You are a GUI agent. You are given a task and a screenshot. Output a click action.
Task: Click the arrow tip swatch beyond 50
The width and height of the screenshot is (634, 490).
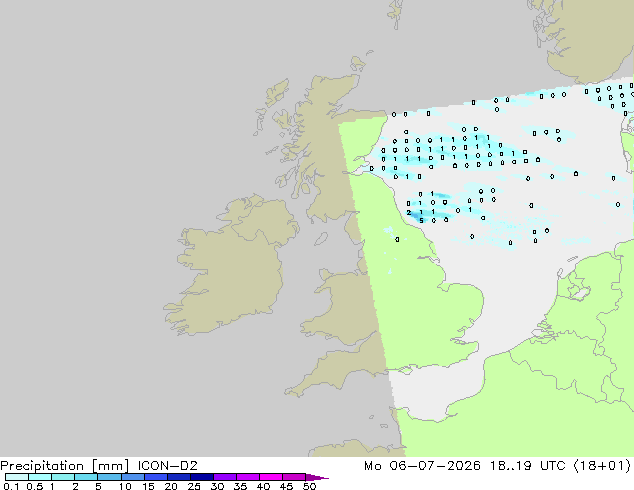click(317, 477)
